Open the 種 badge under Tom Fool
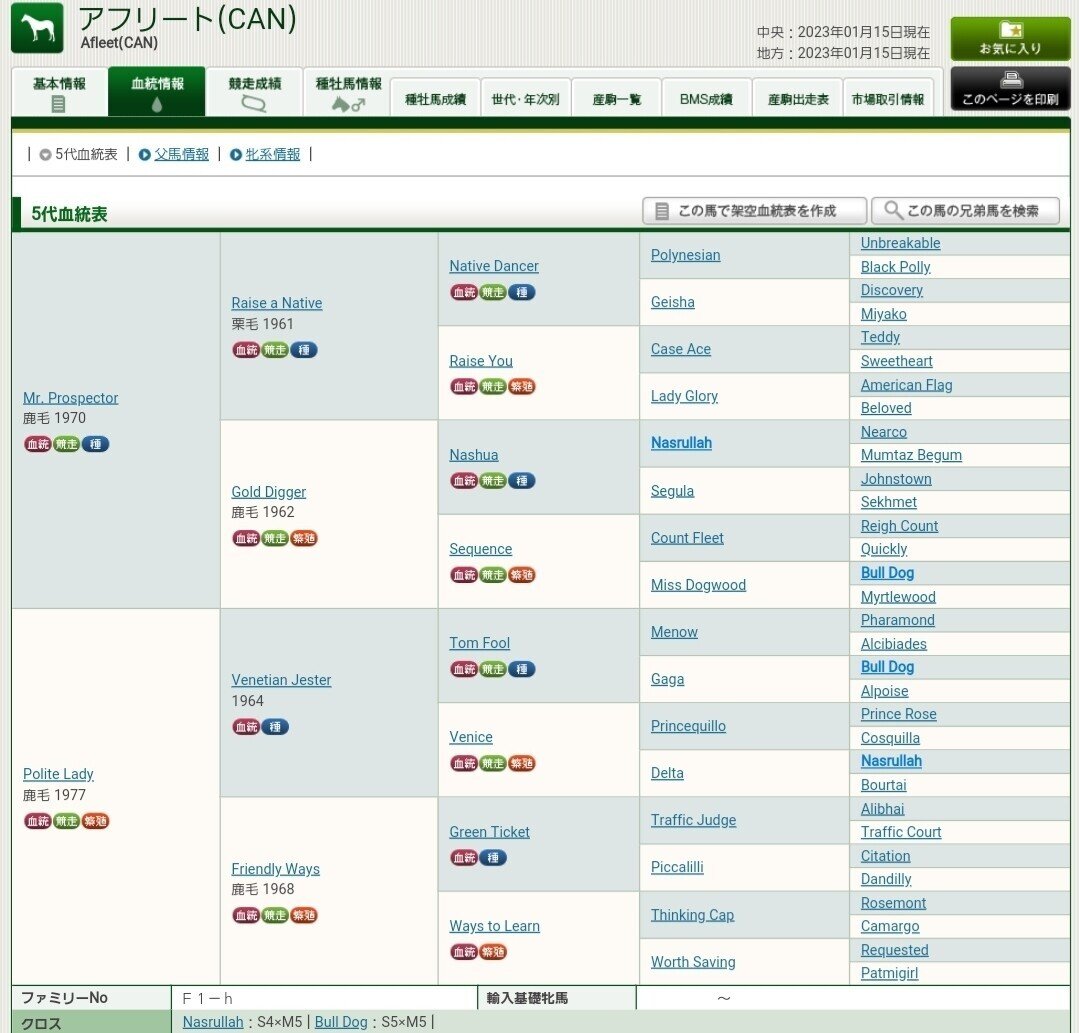 tap(522, 669)
